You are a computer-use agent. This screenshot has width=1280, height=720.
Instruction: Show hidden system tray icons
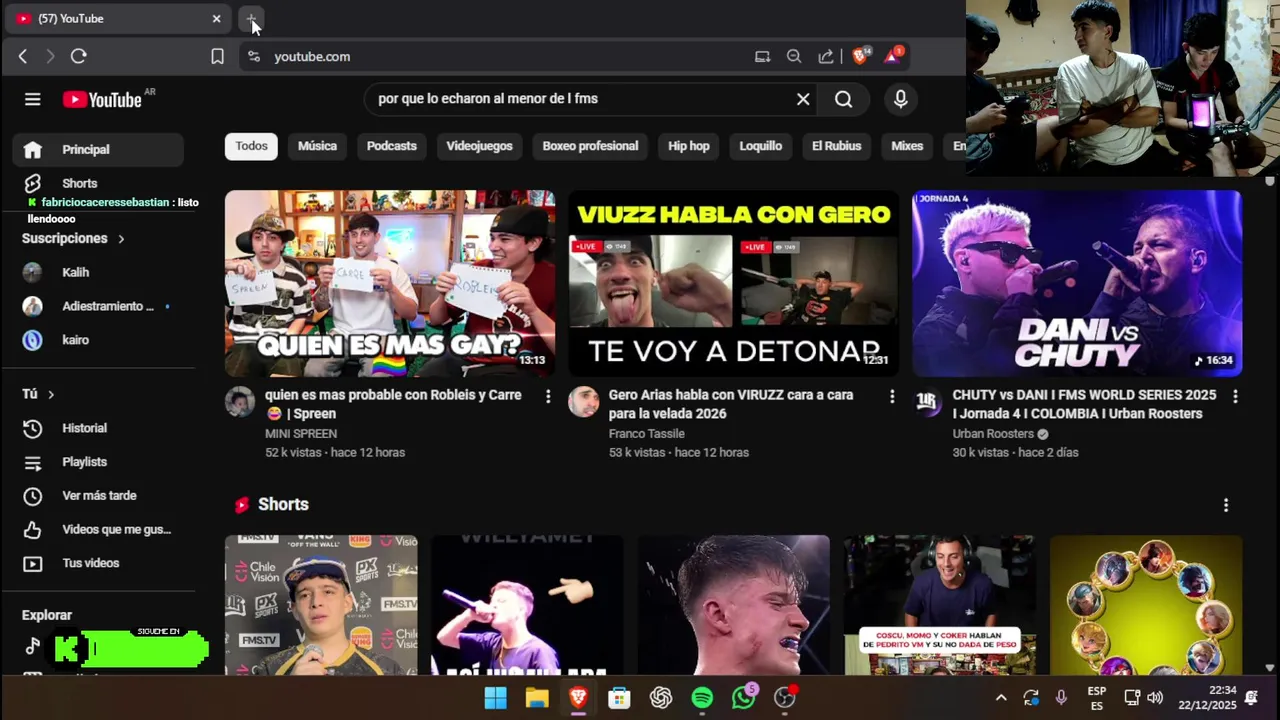(x=1000, y=698)
